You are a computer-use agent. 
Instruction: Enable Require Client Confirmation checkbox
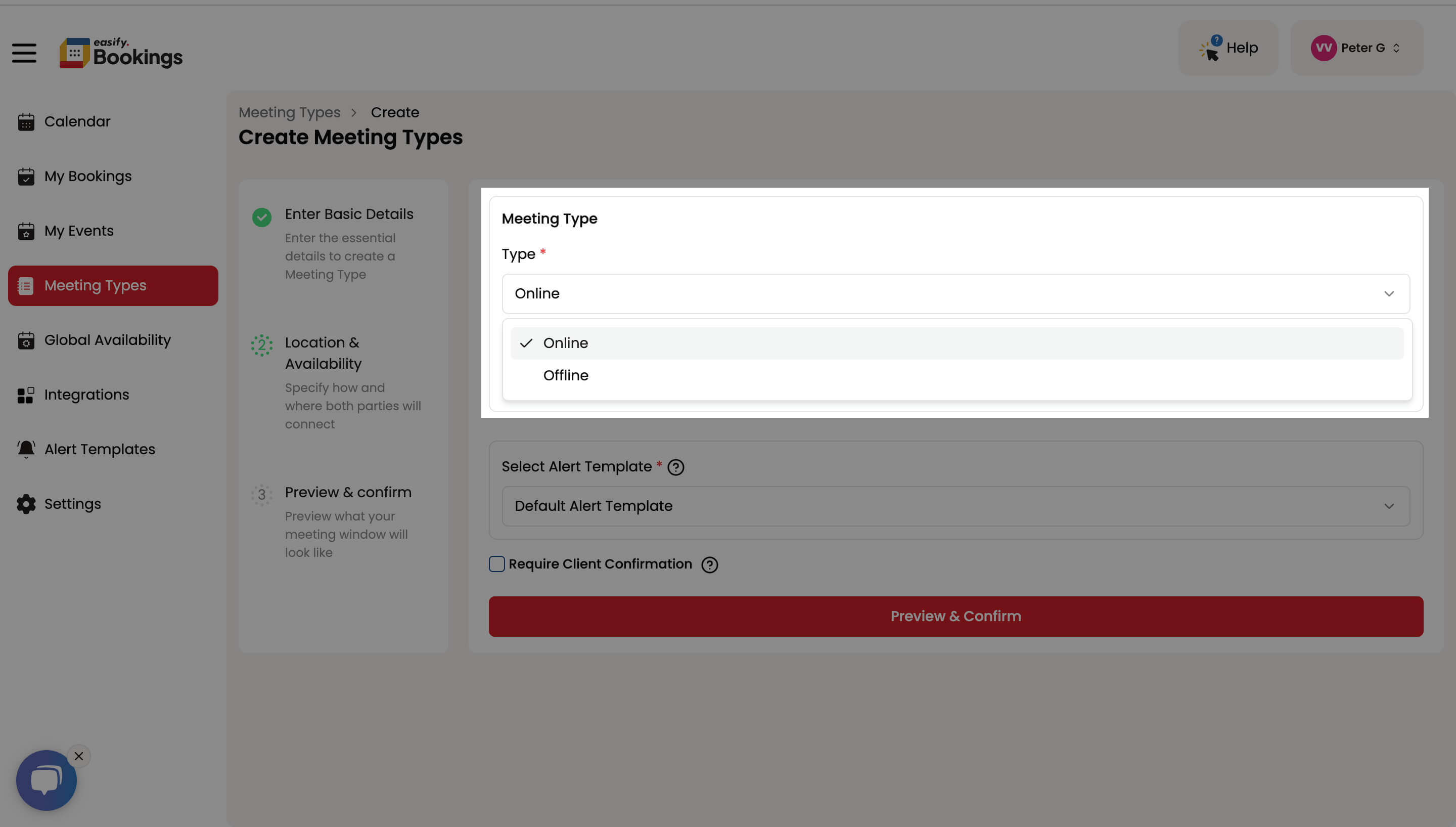(x=496, y=564)
